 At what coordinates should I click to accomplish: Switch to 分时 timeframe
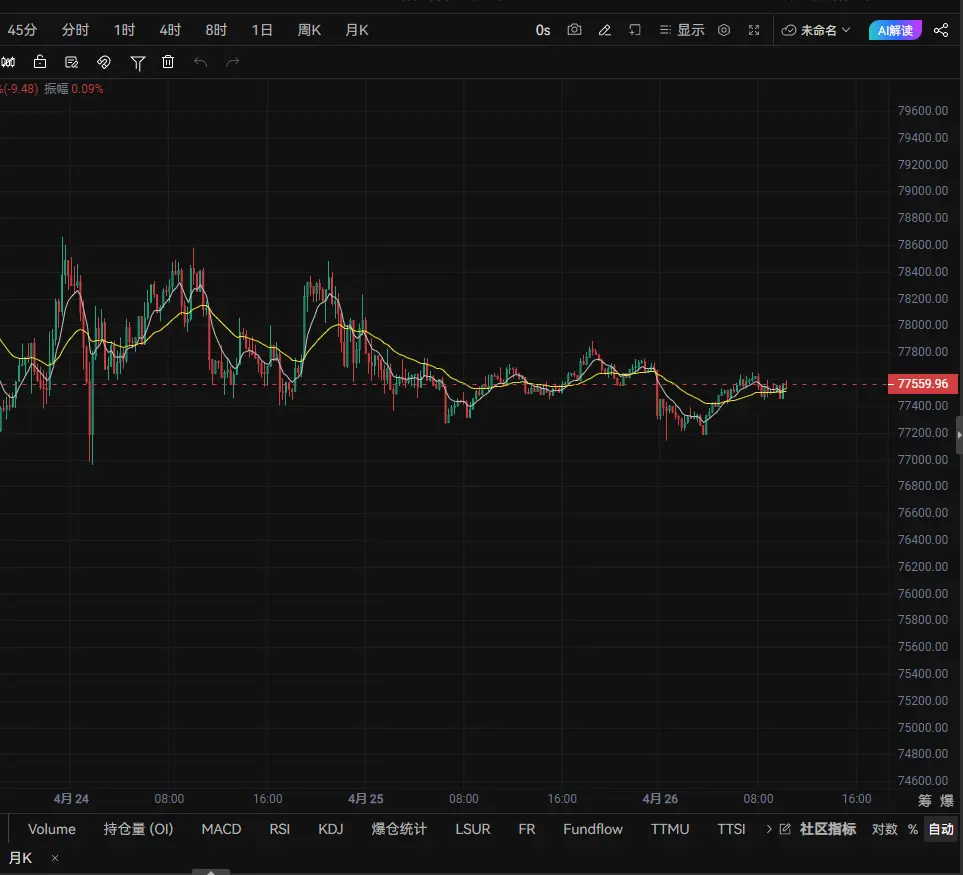pos(76,30)
